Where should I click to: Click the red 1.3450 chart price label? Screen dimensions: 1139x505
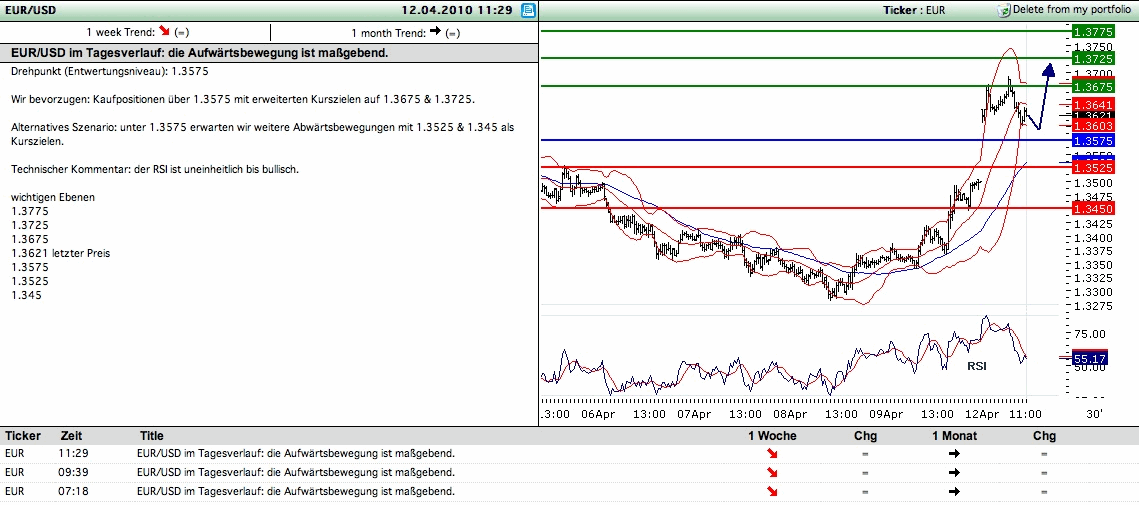pyautogui.click(x=1093, y=209)
